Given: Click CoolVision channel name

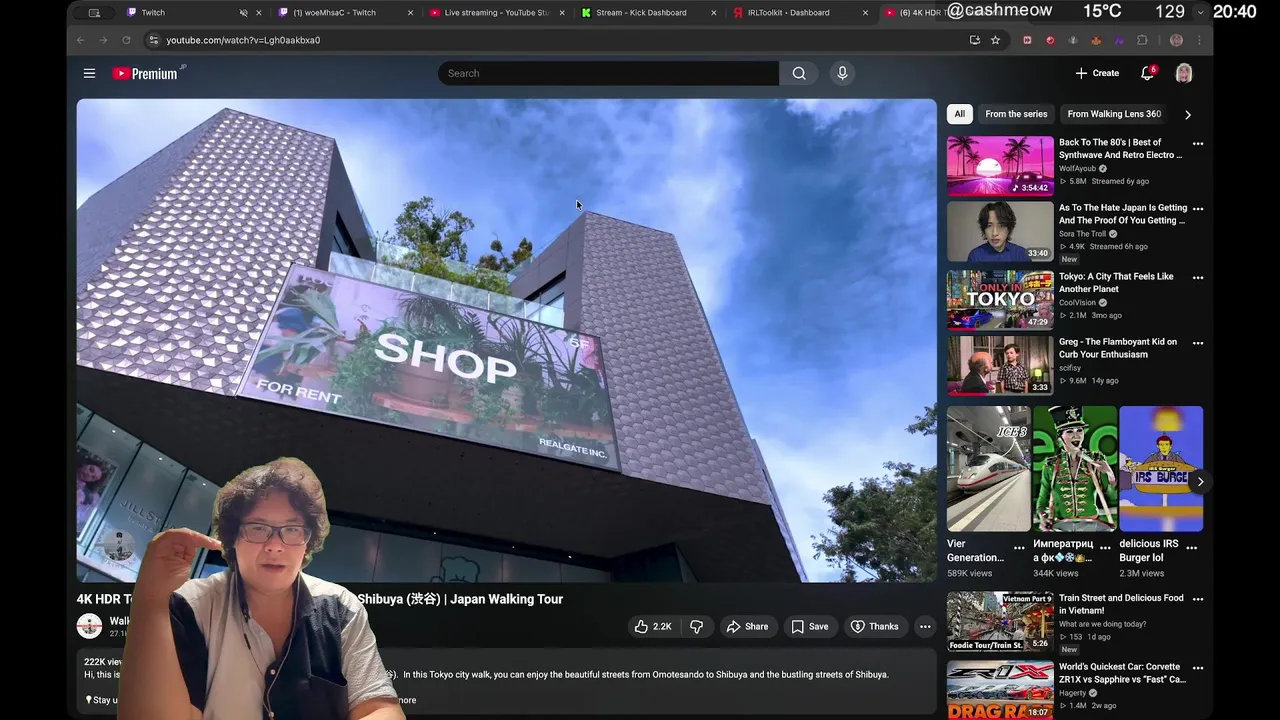Looking at the screenshot, I should [1078, 303].
